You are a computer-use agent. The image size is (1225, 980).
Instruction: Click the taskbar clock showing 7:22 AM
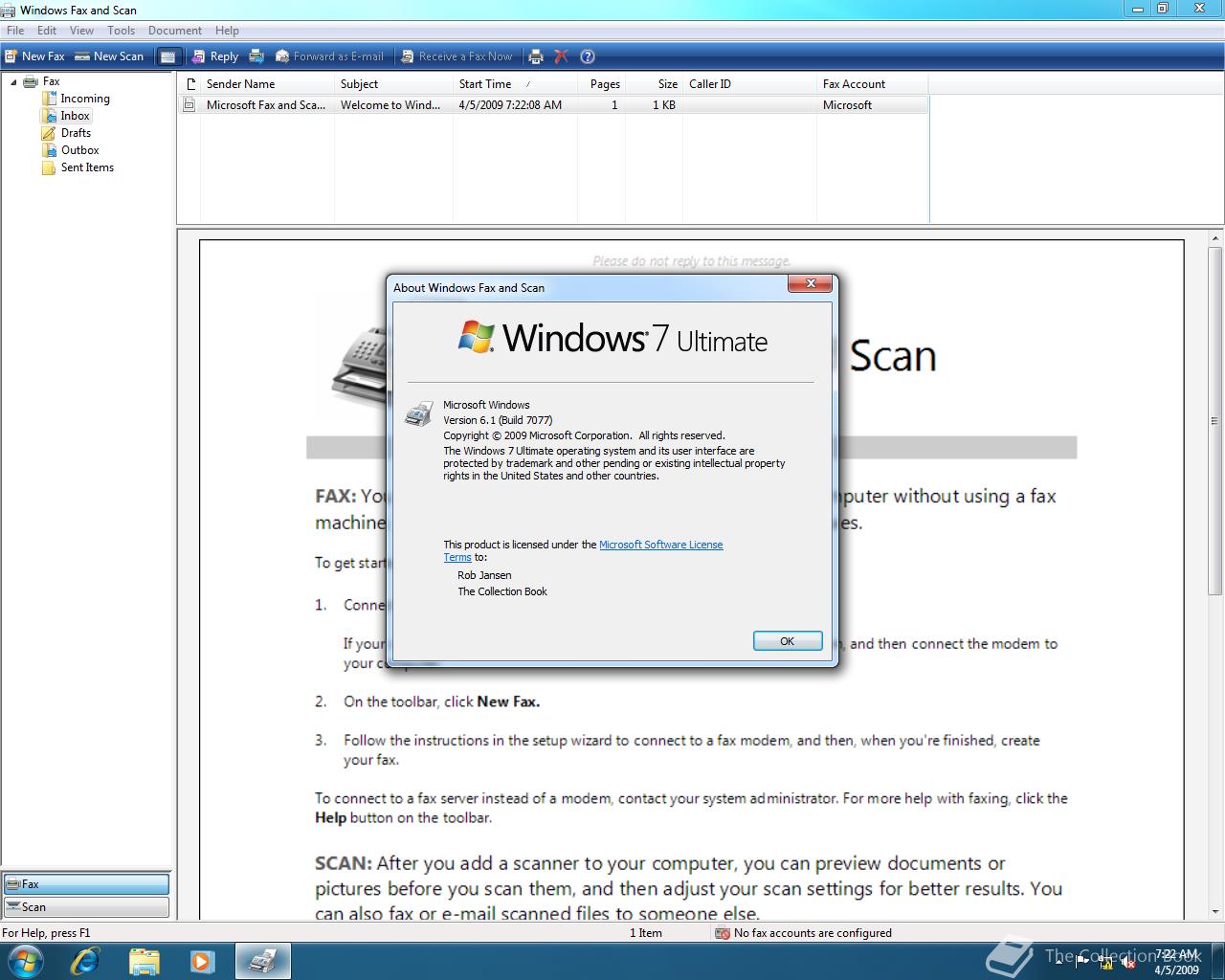(1176, 962)
